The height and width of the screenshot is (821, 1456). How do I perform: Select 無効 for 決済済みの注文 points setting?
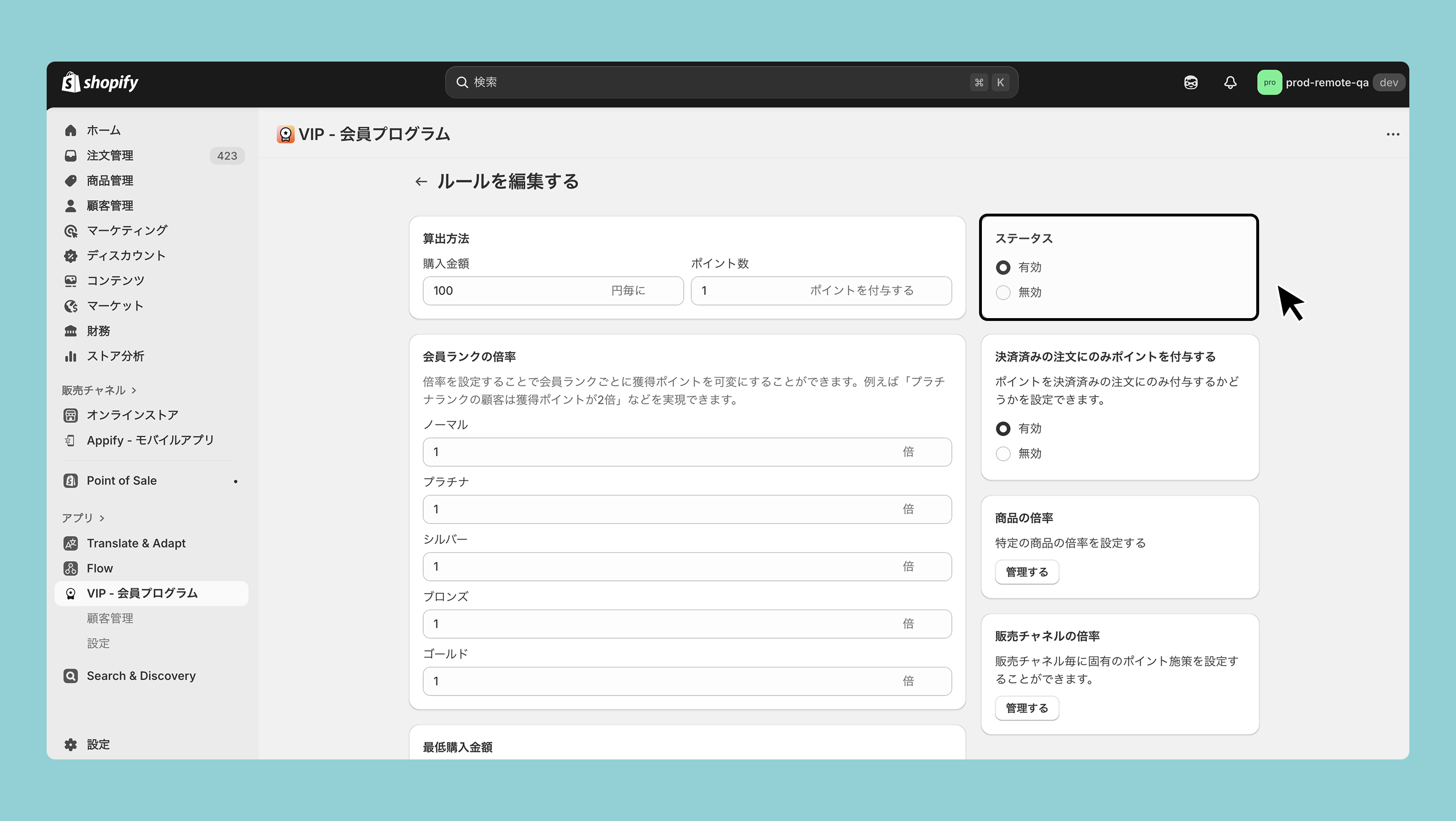click(1003, 454)
